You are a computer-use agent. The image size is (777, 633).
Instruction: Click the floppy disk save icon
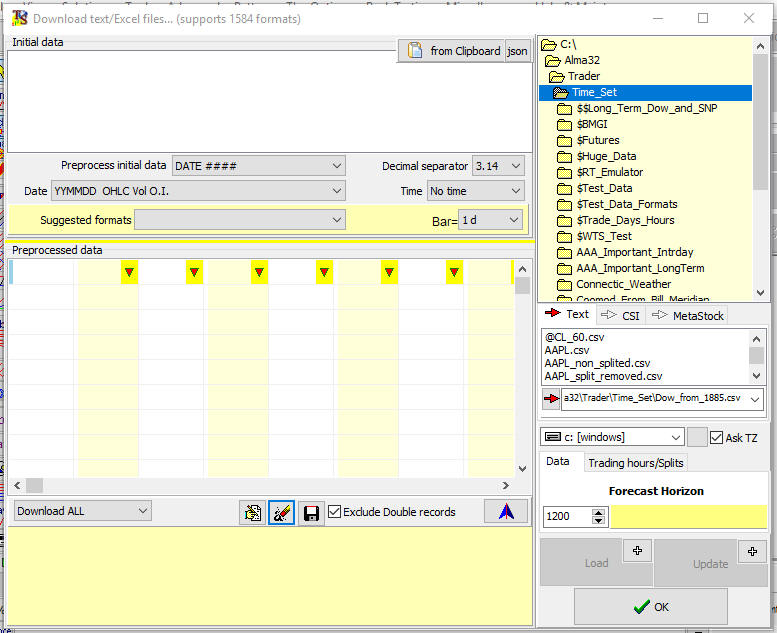(x=311, y=512)
